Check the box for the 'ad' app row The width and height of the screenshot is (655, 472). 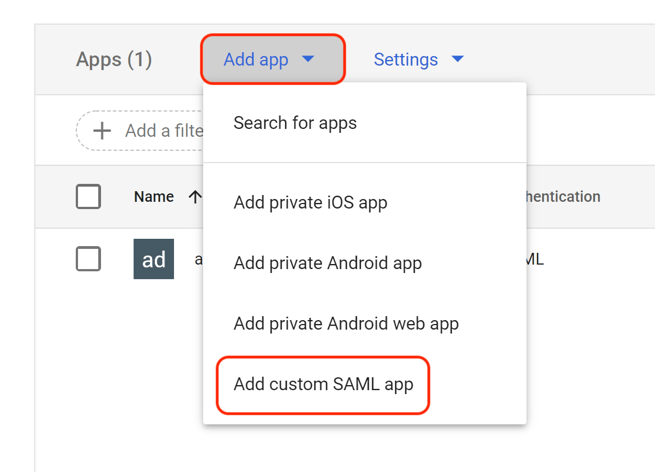coord(88,259)
